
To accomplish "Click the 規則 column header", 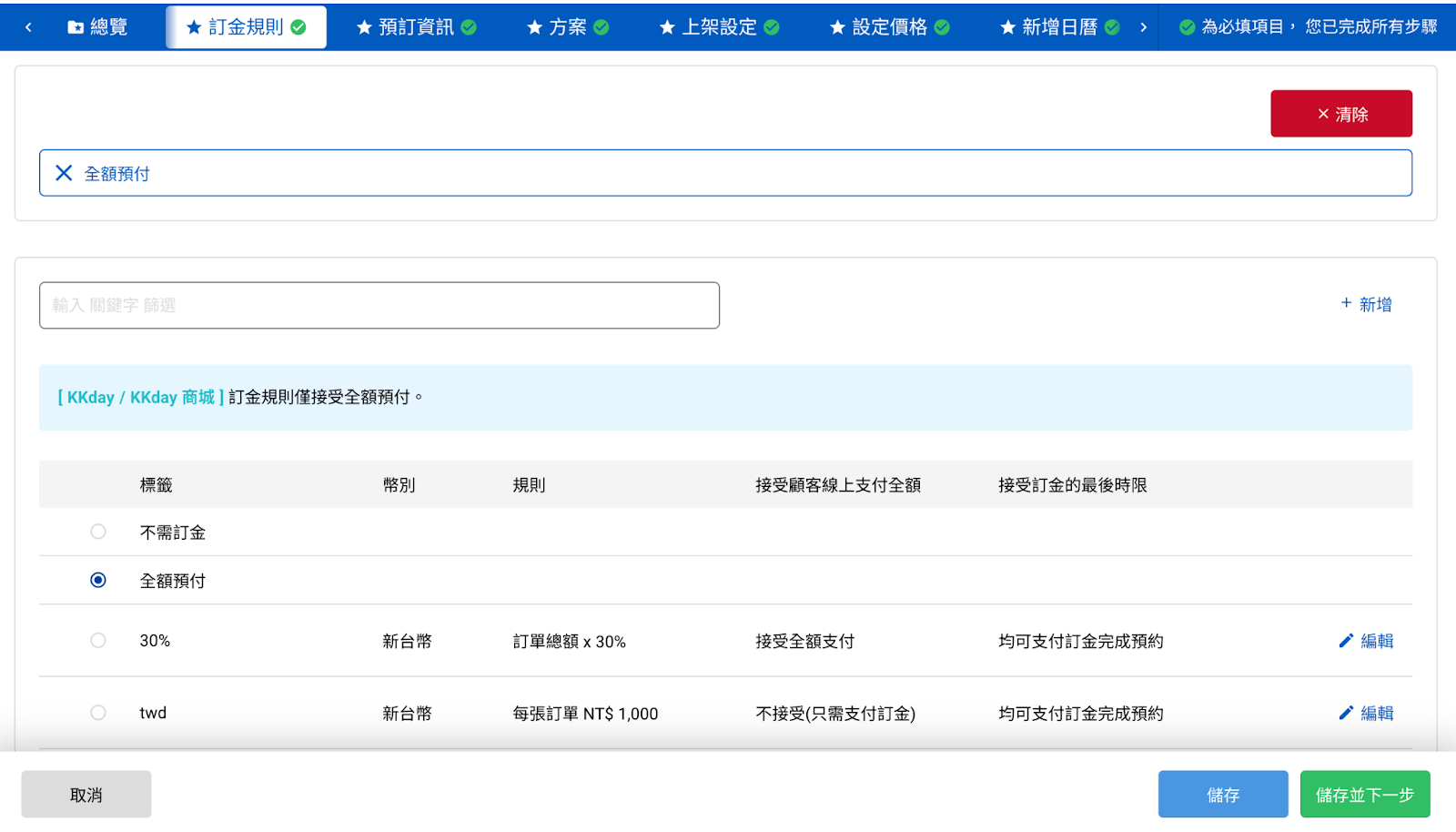I will (529, 485).
